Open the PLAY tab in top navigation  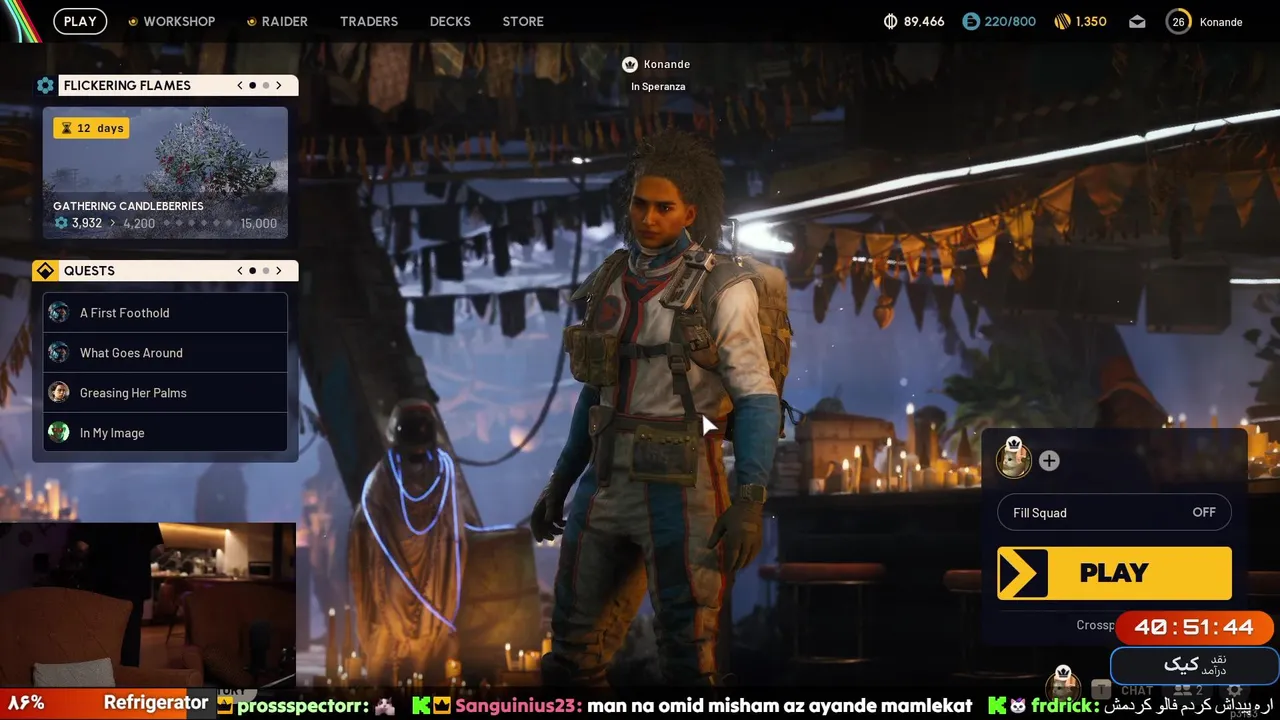(80, 21)
